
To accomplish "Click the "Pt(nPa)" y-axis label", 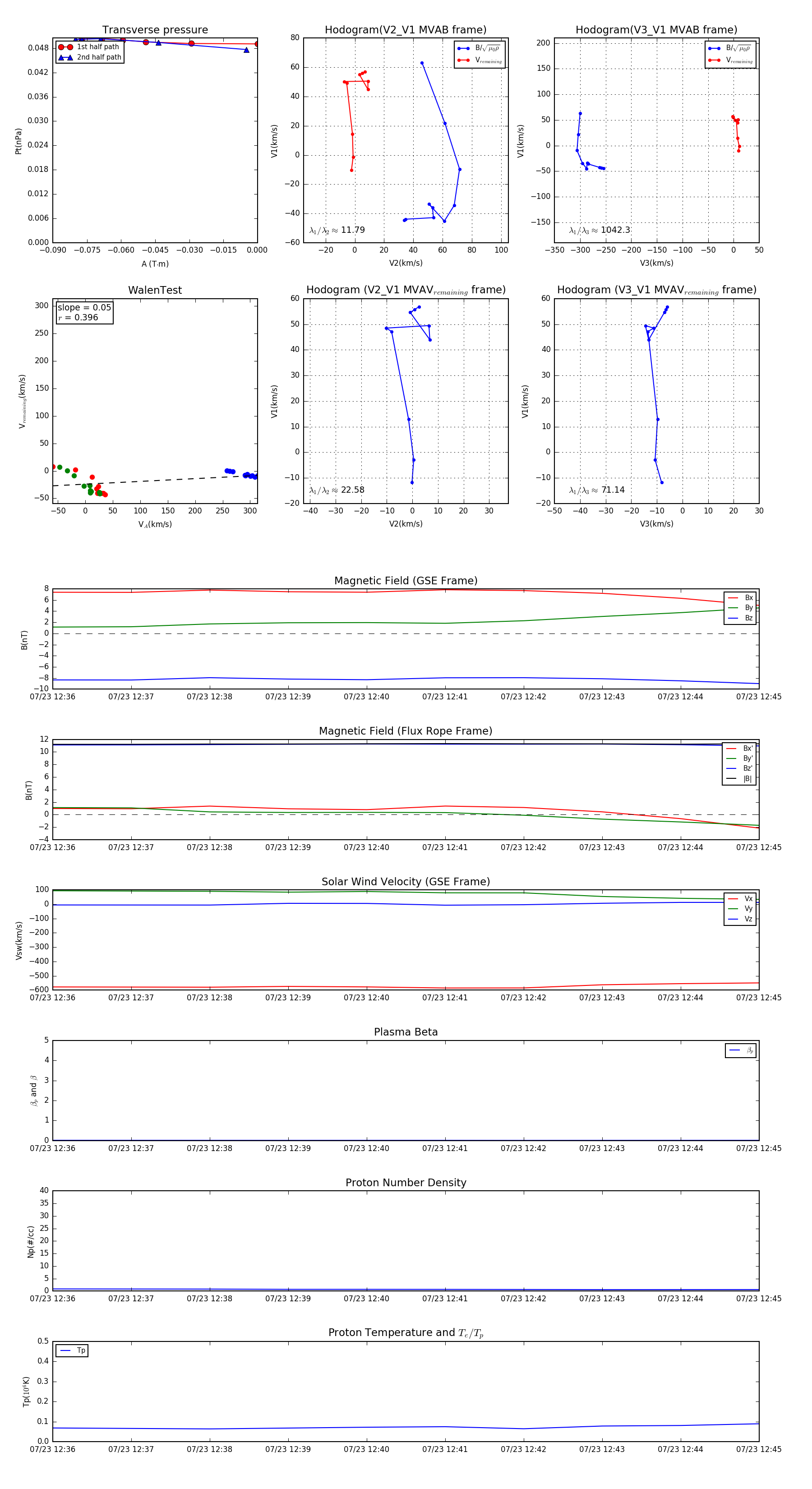I will coord(18,140).
